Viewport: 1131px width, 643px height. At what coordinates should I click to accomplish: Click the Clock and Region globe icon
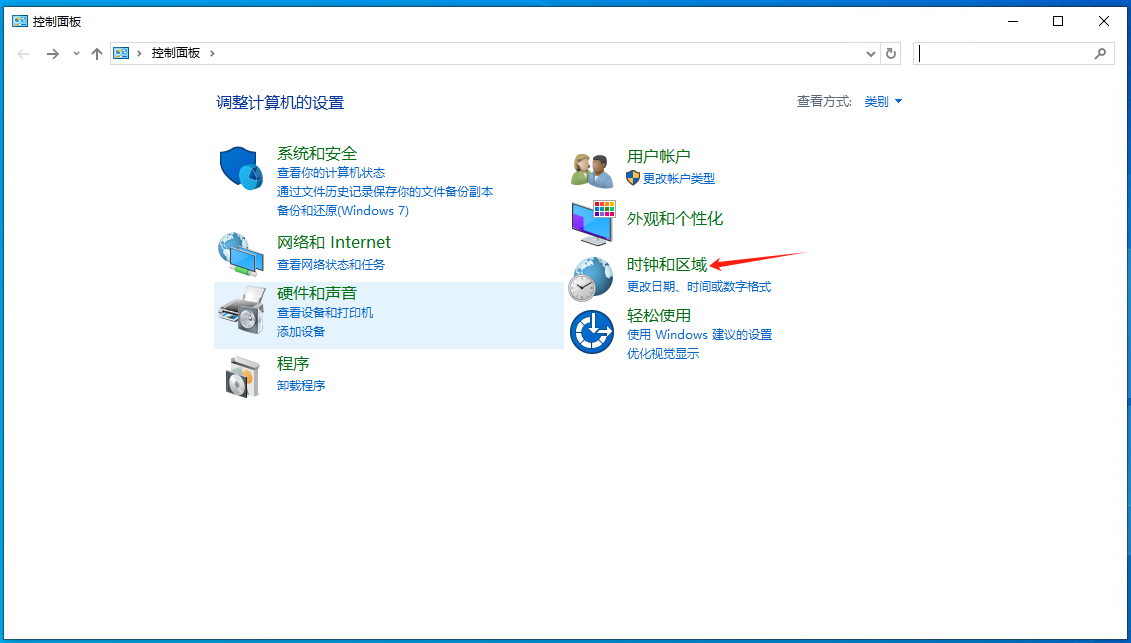[591, 277]
